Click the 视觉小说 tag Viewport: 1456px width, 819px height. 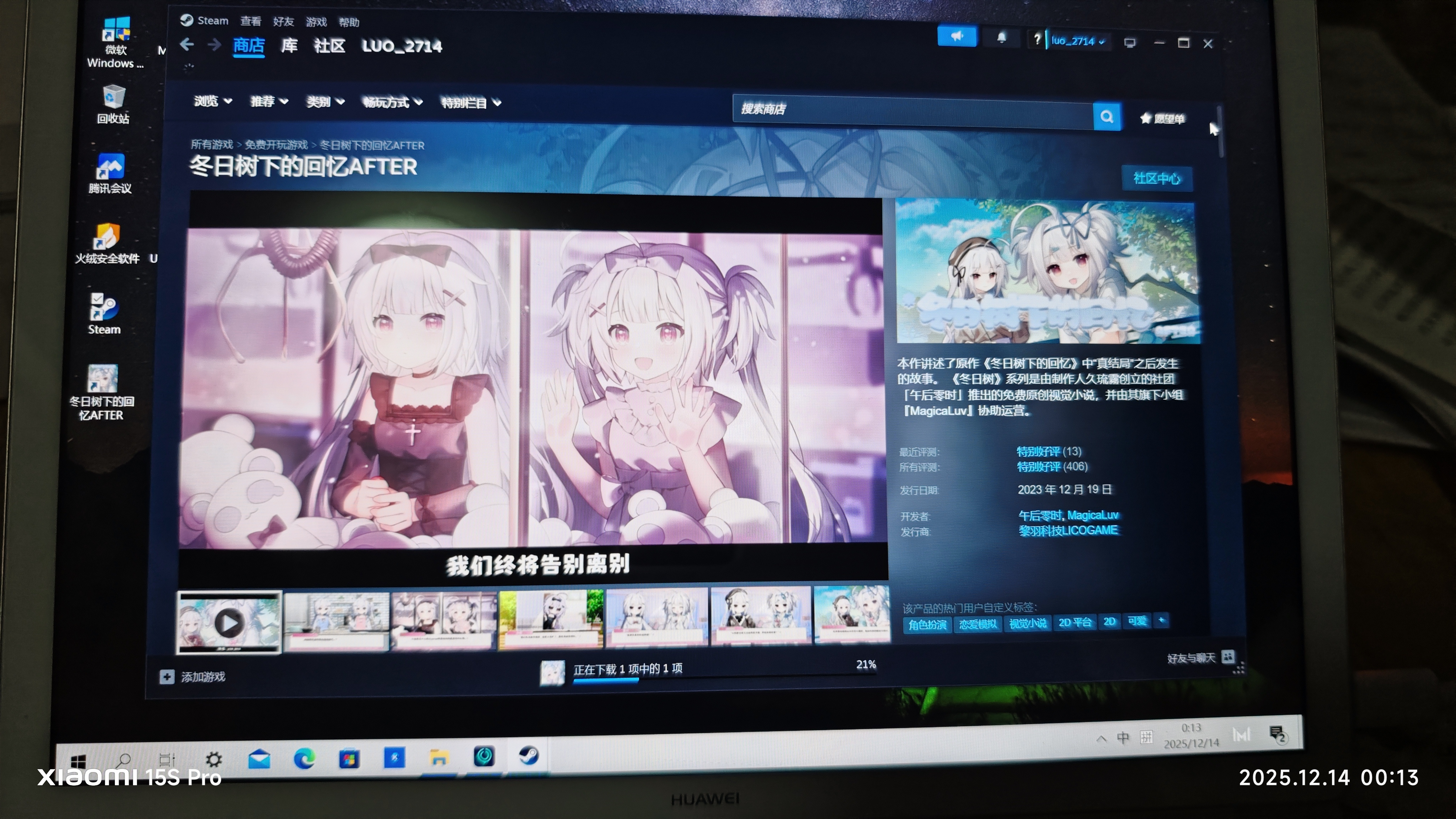pyautogui.click(x=1028, y=623)
